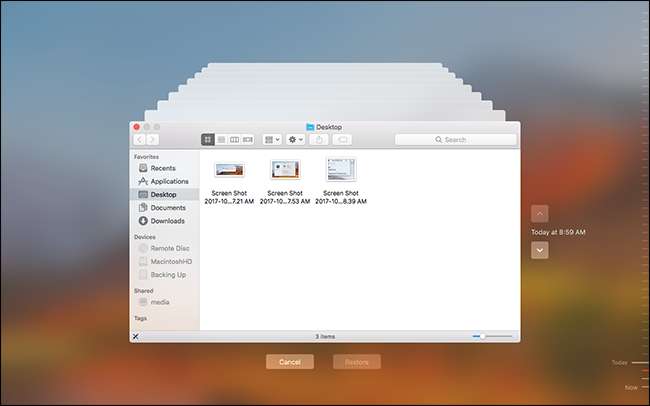Jump to newer backup with down arrow

(540, 250)
